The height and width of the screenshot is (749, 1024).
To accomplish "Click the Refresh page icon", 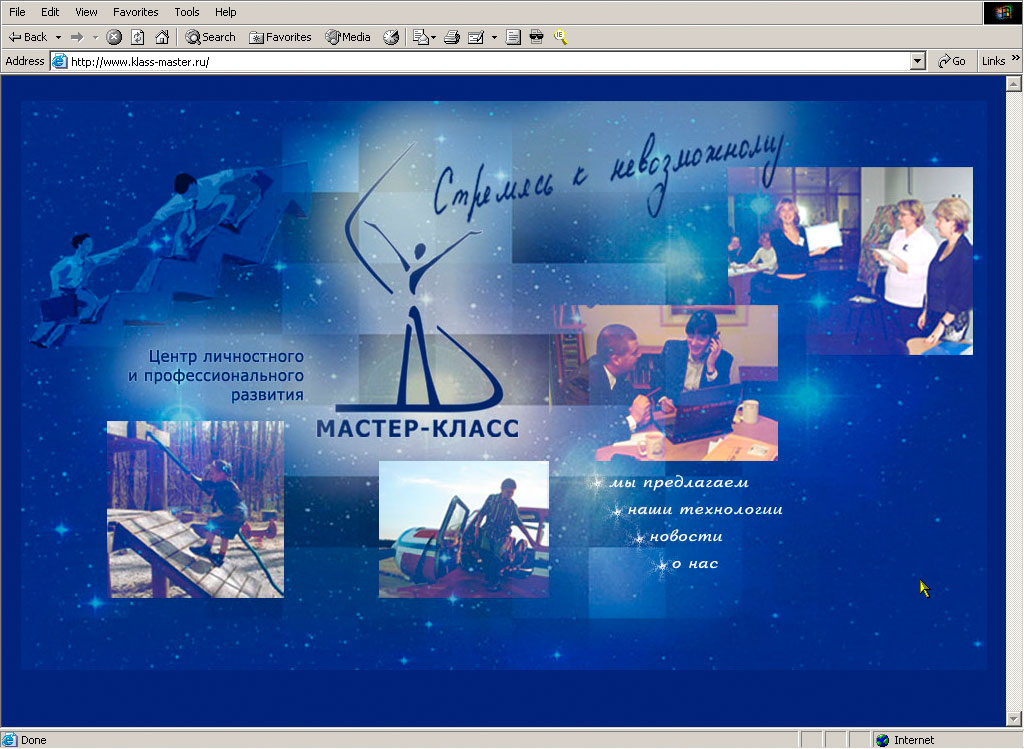I will coord(137,37).
